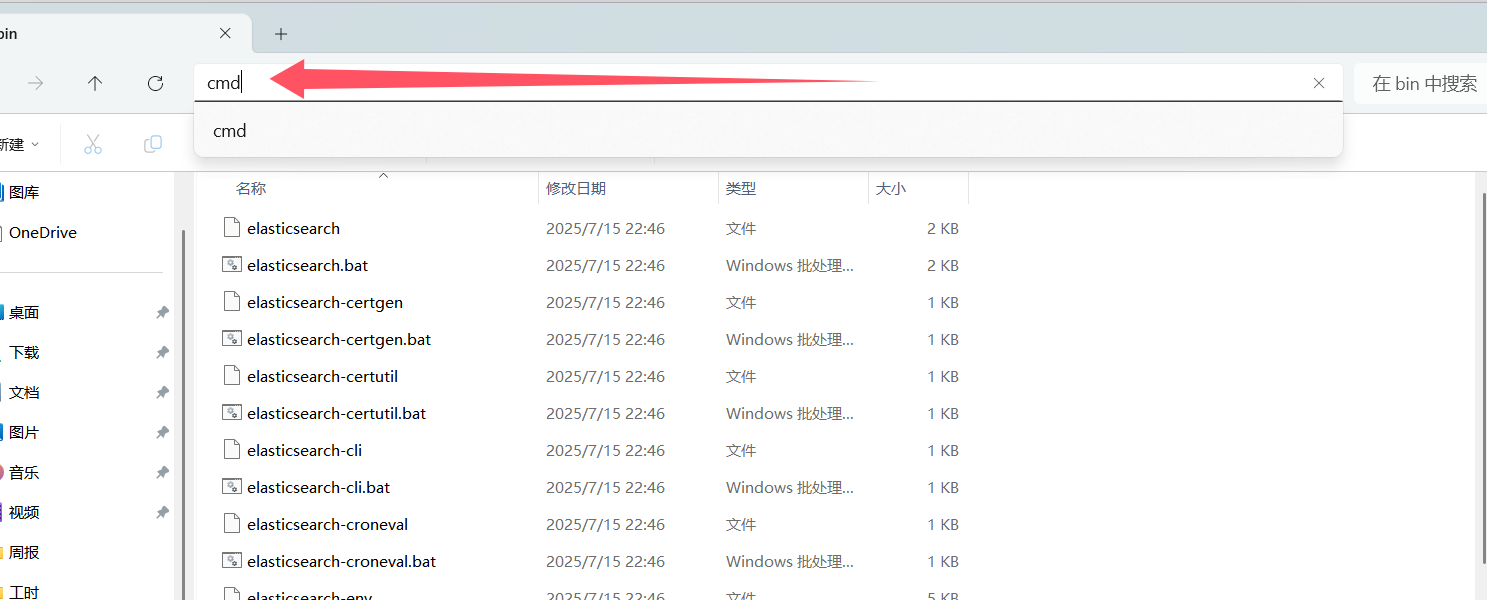Click the Cut scissors icon
Screen dimensions: 1487x600
click(x=93, y=144)
